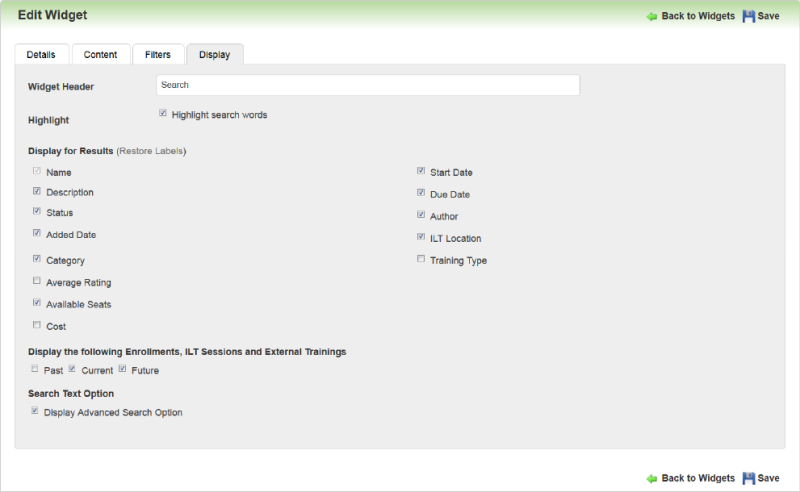Image resolution: width=800 pixels, height=492 pixels.
Task: Toggle Display Advanced Search Option checkbox
Action: pos(35,410)
